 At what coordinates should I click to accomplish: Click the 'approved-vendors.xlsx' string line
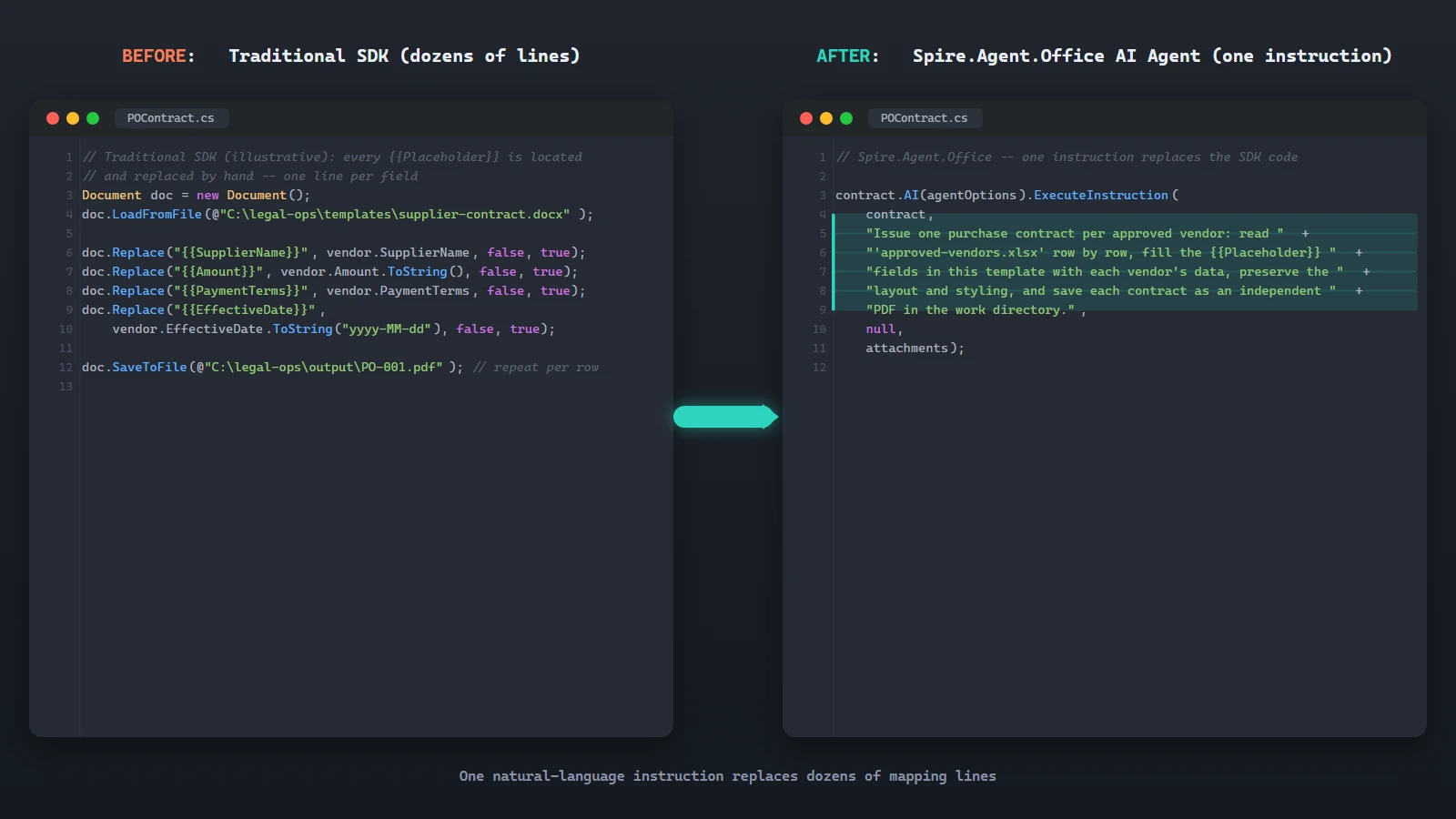[1114, 253]
